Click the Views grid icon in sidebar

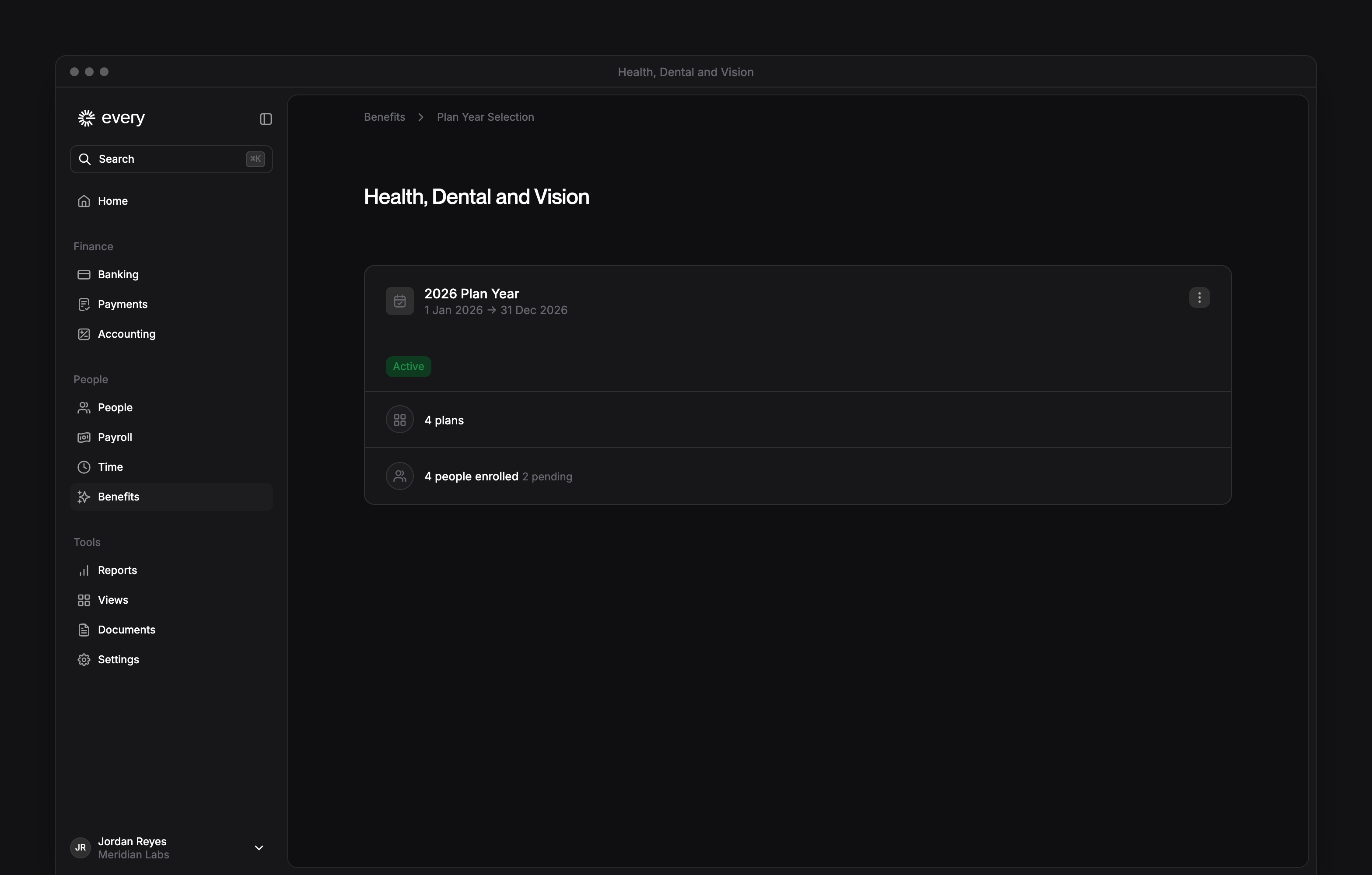coord(84,600)
